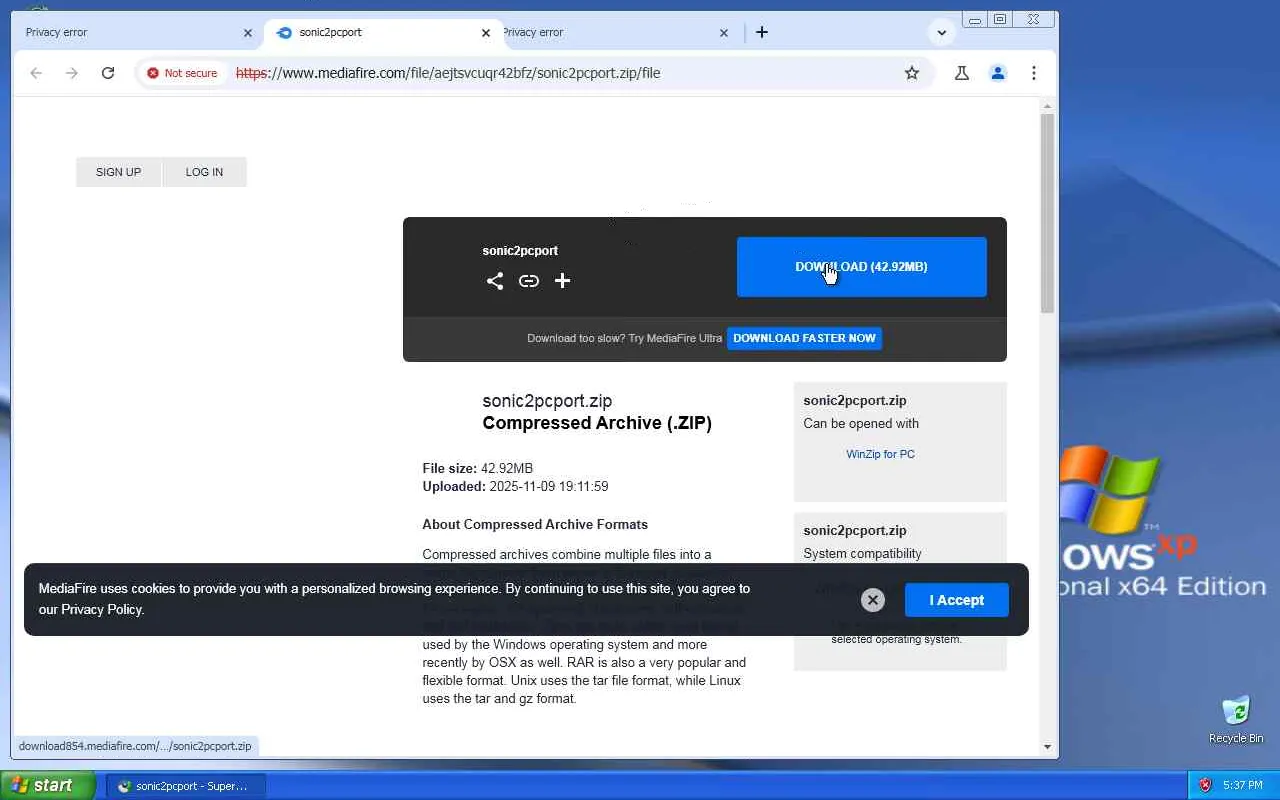
Task: Click the system clock showing 5:37 PM
Action: click(1243, 786)
